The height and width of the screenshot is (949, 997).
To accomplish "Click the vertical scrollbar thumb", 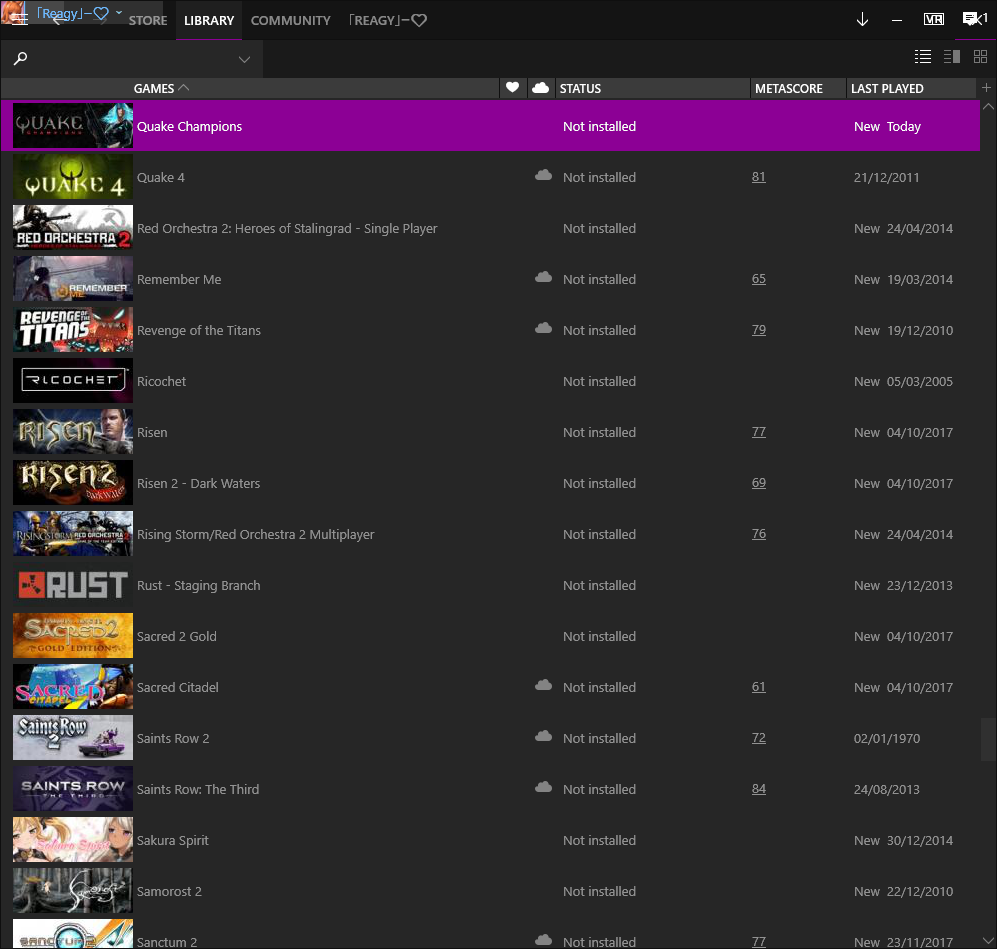I will pos(988,739).
